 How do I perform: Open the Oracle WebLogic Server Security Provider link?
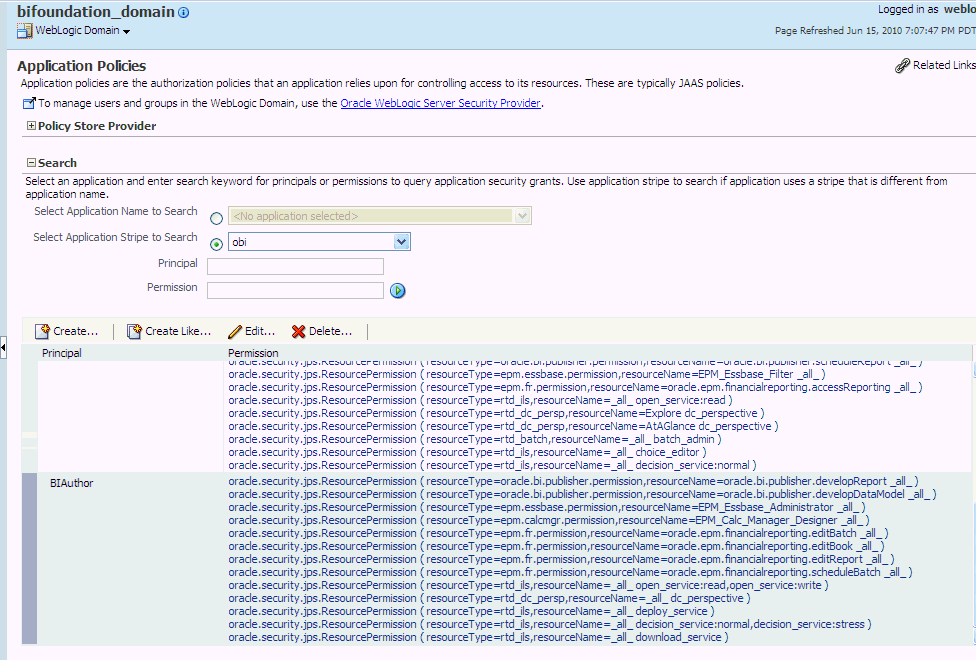coord(440,102)
